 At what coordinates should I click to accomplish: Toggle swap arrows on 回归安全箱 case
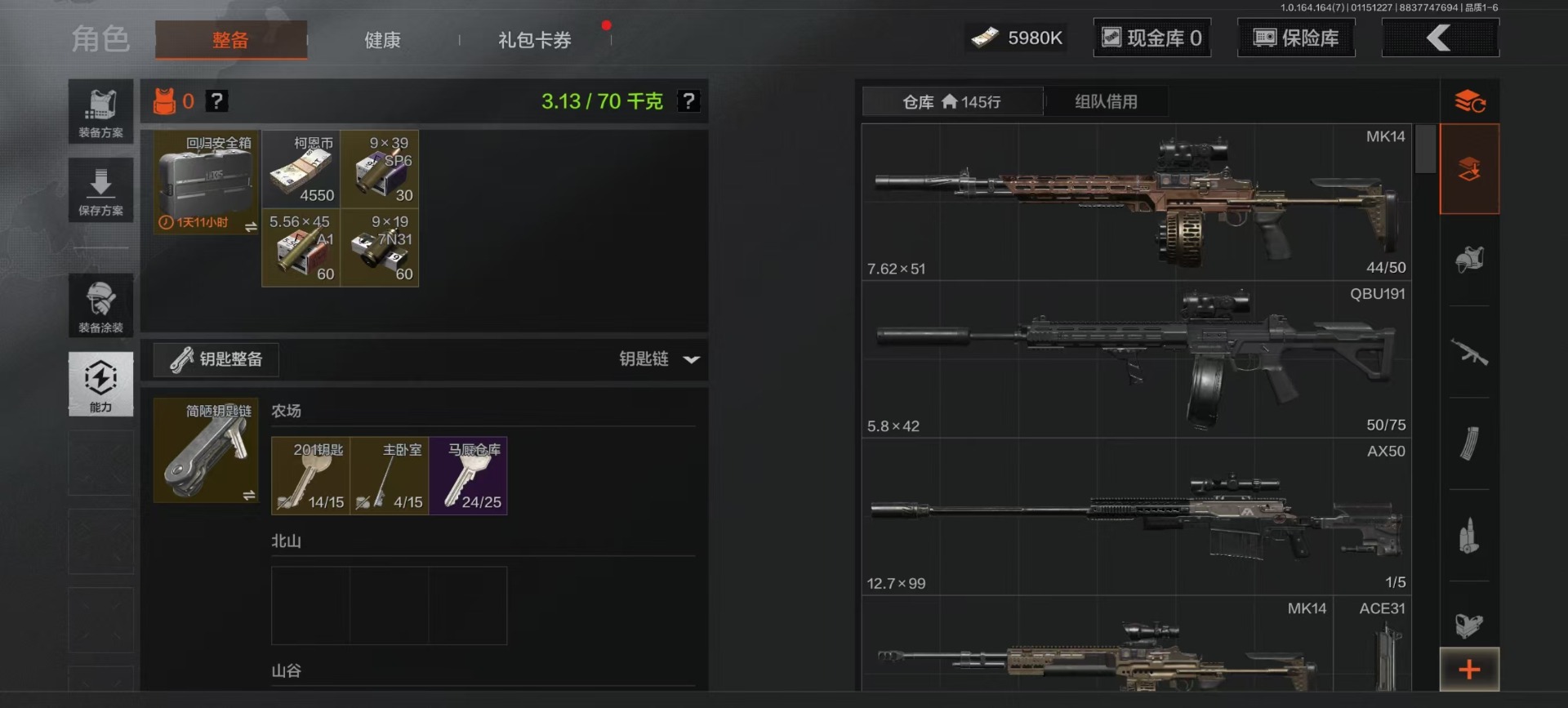point(251,226)
